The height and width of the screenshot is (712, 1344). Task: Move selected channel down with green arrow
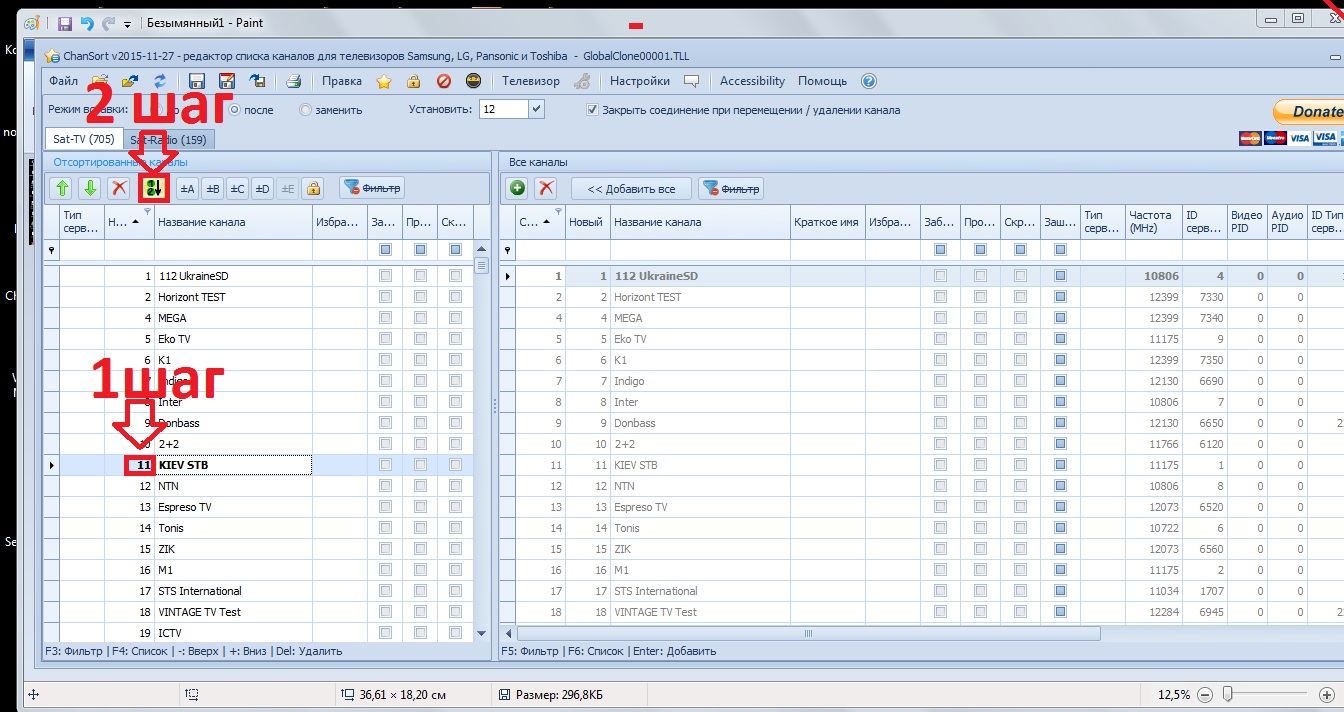tap(90, 188)
